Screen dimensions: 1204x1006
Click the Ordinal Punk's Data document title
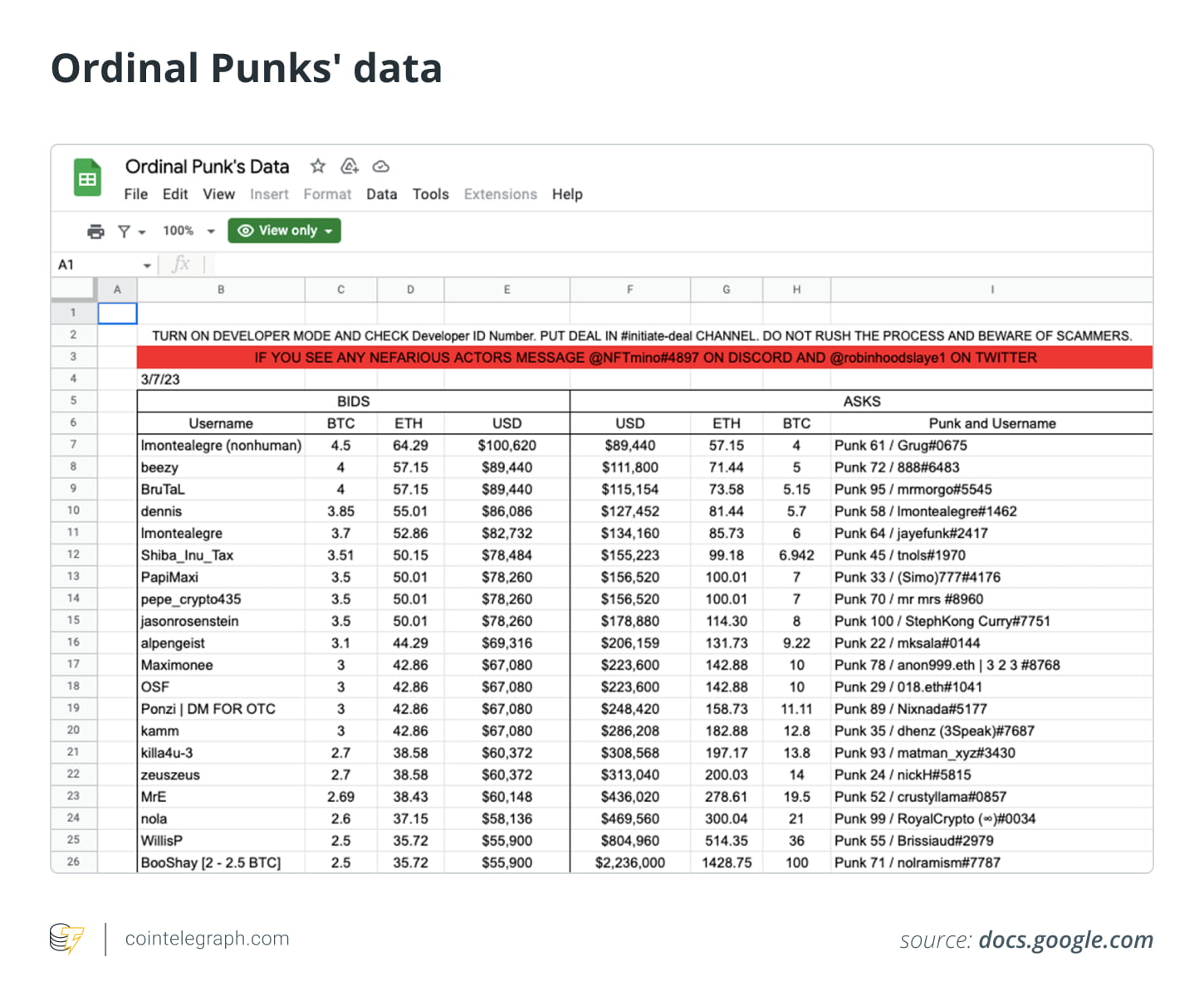(208, 166)
